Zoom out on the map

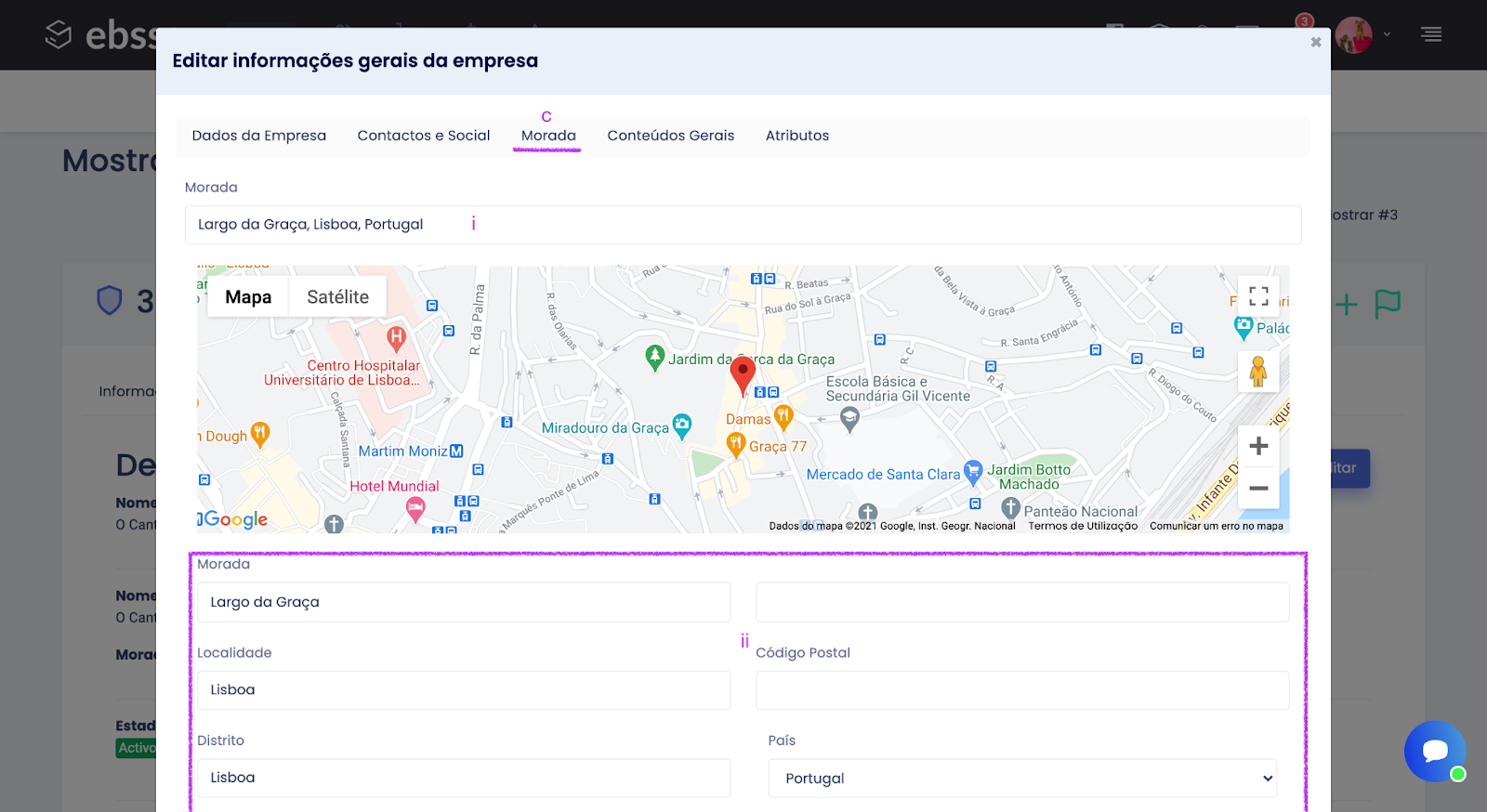pos(1258,488)
